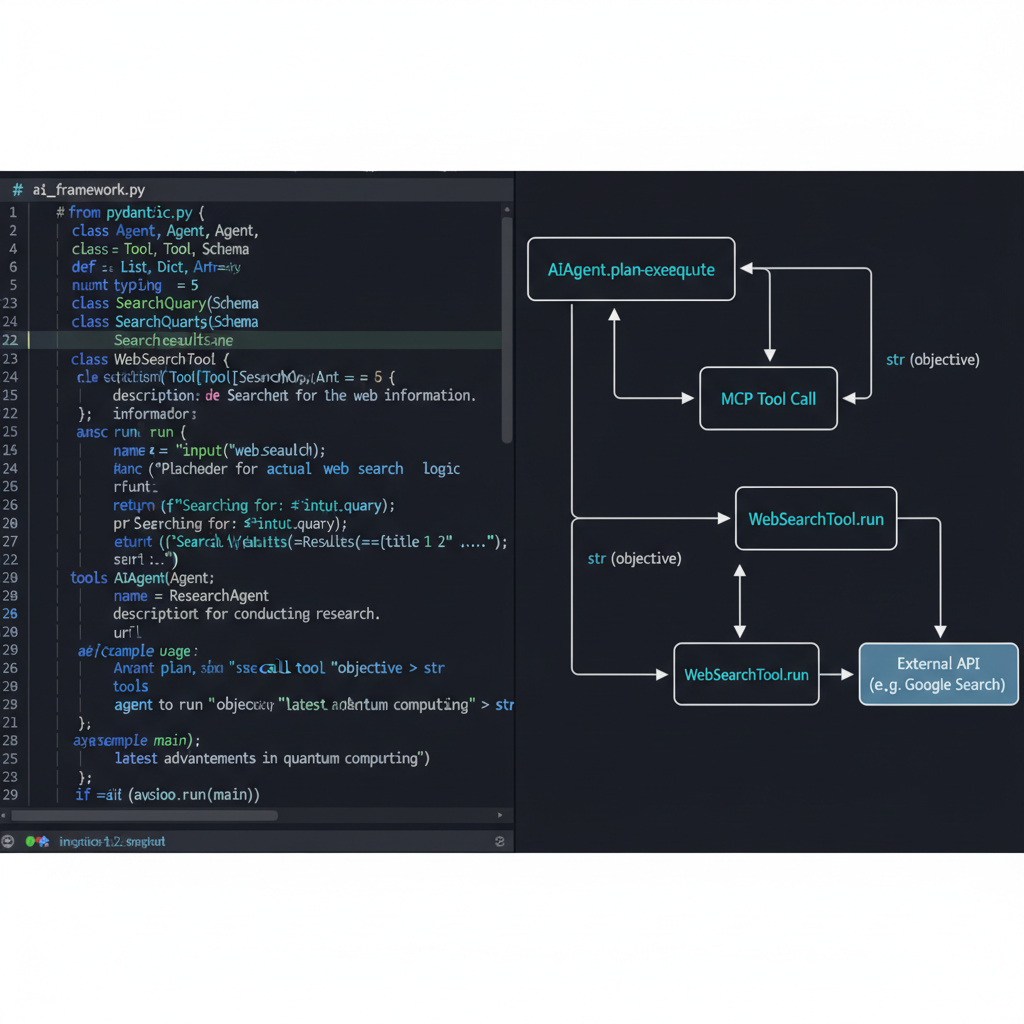Click the line 'class SearchQuarts(Schema'
Screen dimensions: 1024x1024
coord(165,321)
